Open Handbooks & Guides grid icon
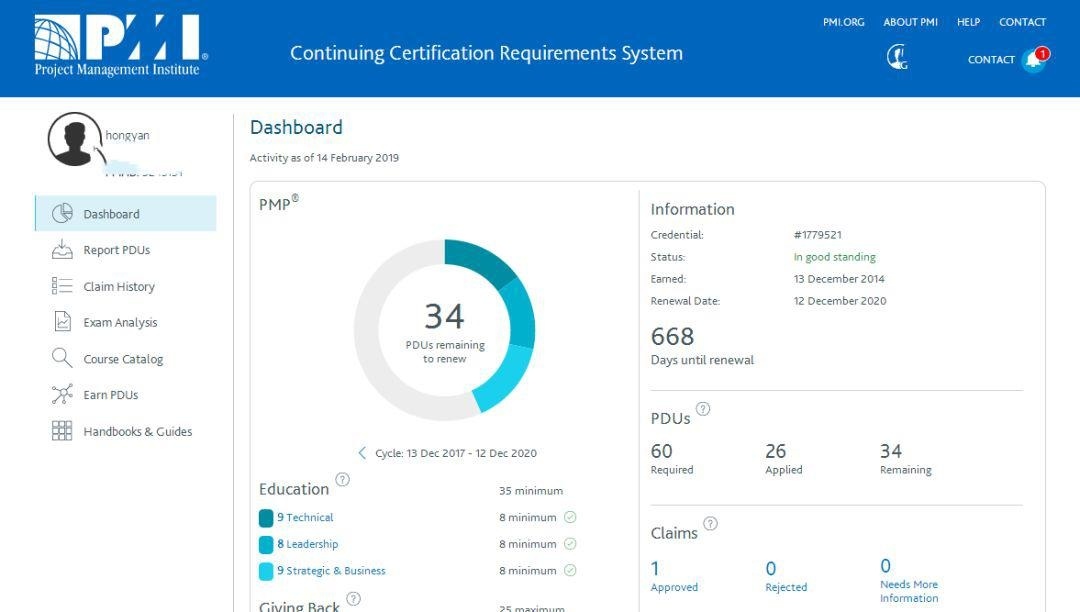The height and width of the screenshot is (612, 1080). coord(62,431)
